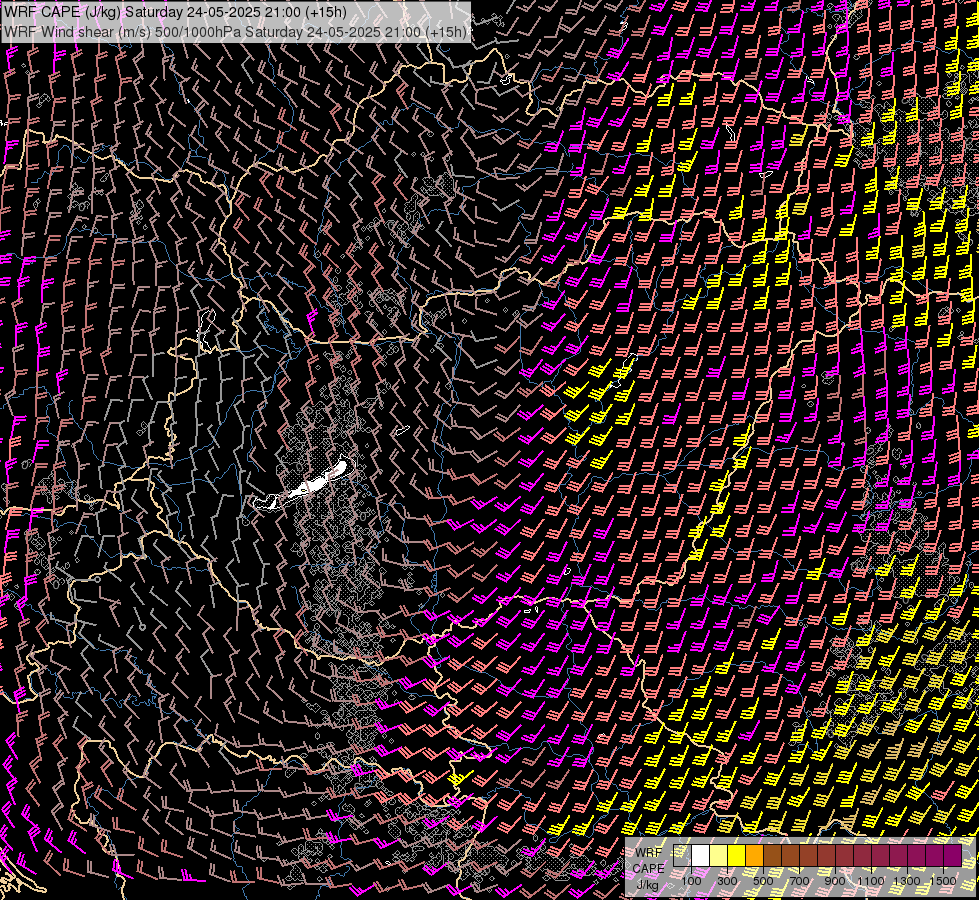The height and width of the screenshot is (900, 979).
Task: Click the WRF Wind shear title line
Action: pos(235,32)
